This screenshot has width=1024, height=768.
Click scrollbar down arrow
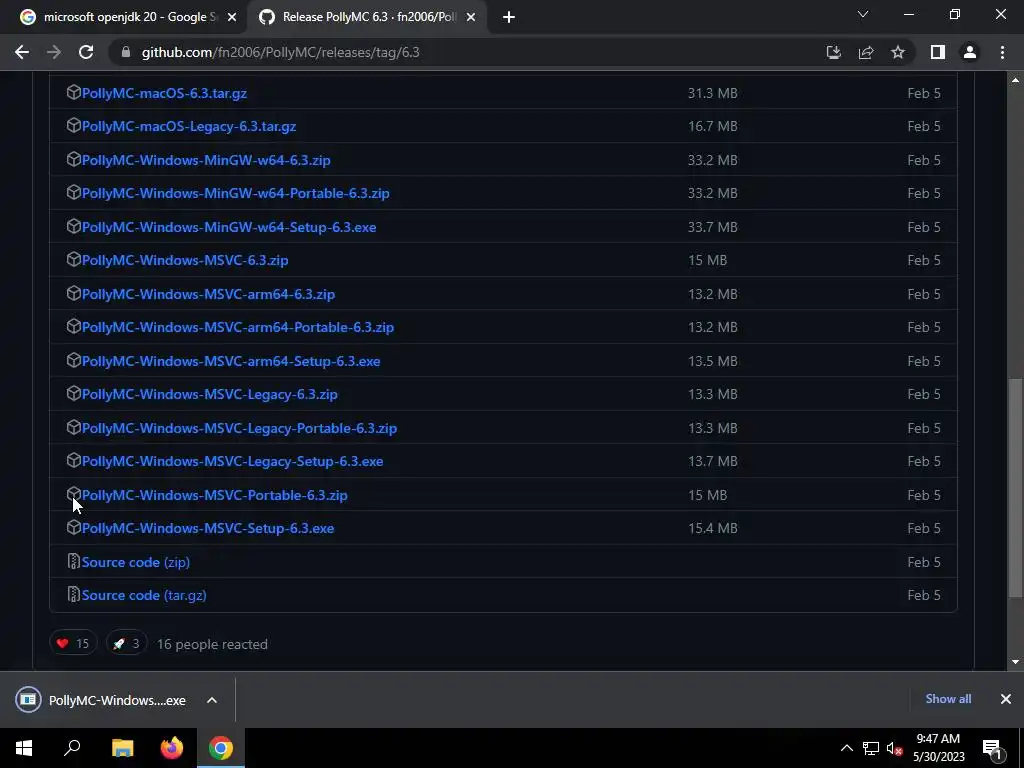point(1016,662)
